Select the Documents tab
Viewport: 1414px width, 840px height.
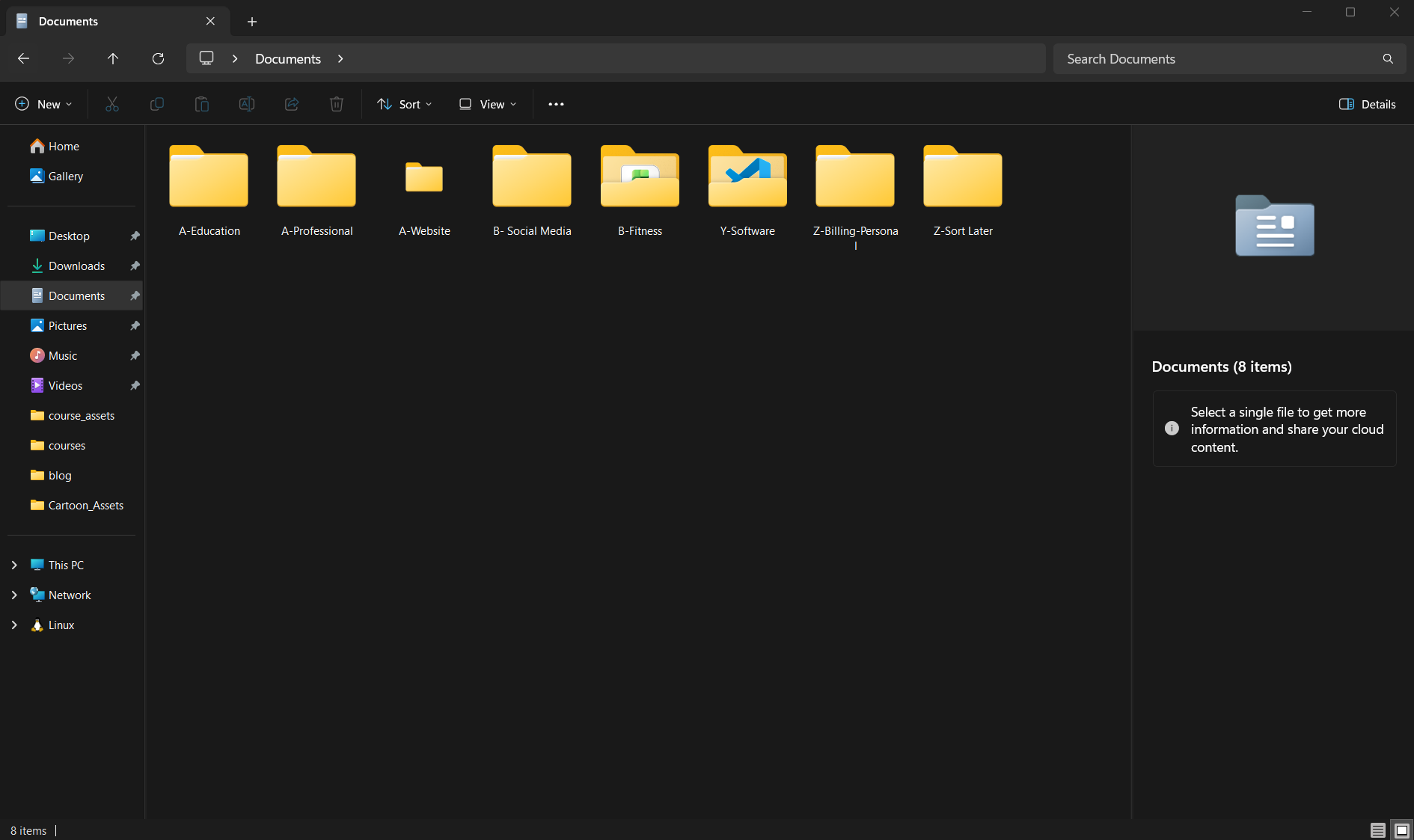[118, 21]
